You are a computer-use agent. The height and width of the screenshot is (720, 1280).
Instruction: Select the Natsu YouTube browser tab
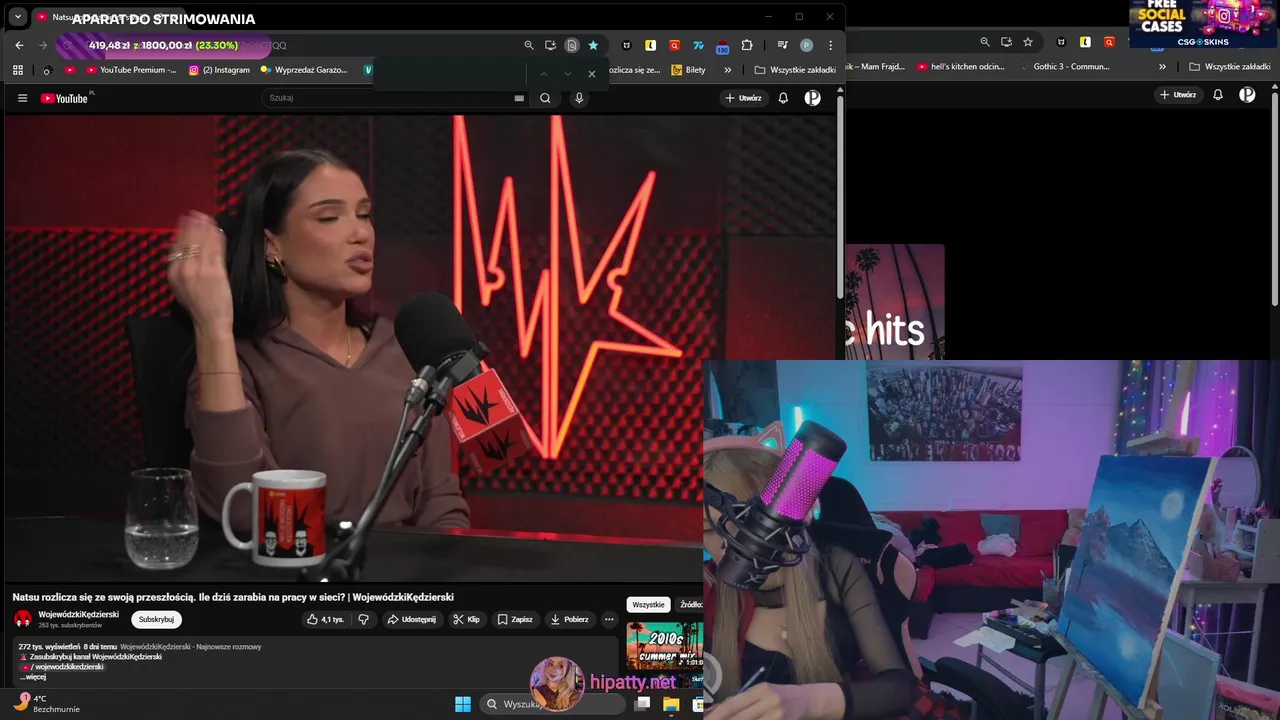click(x=110, y=17)
